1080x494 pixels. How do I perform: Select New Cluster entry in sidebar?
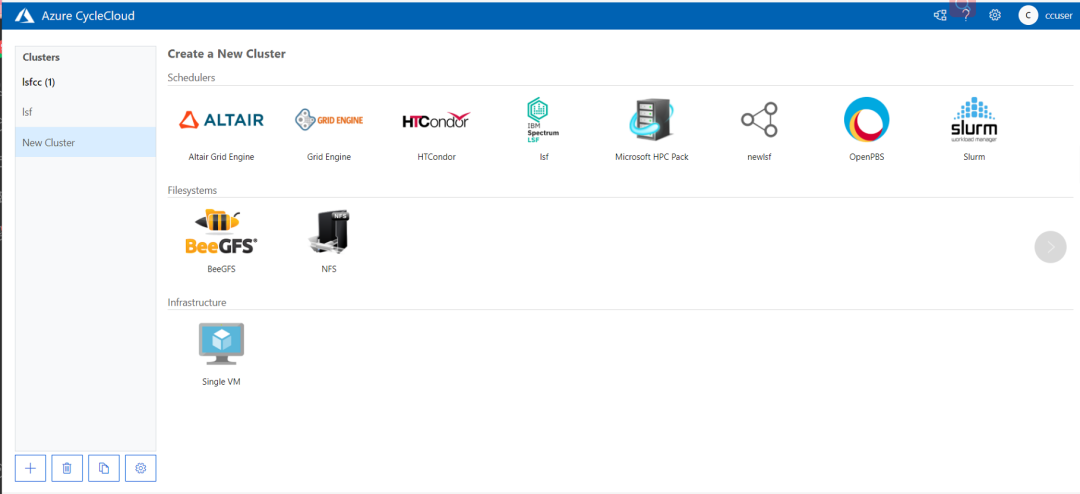pyautogui.click(x=85, y=143)
